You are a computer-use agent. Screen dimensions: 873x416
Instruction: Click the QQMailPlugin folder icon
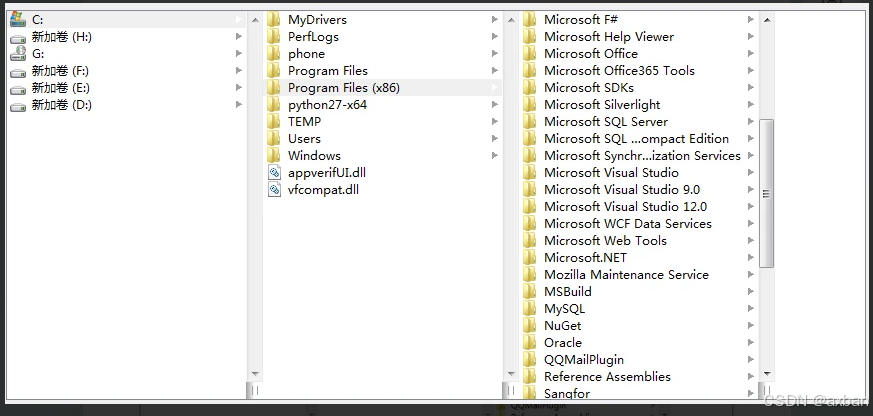click(529, 359)
